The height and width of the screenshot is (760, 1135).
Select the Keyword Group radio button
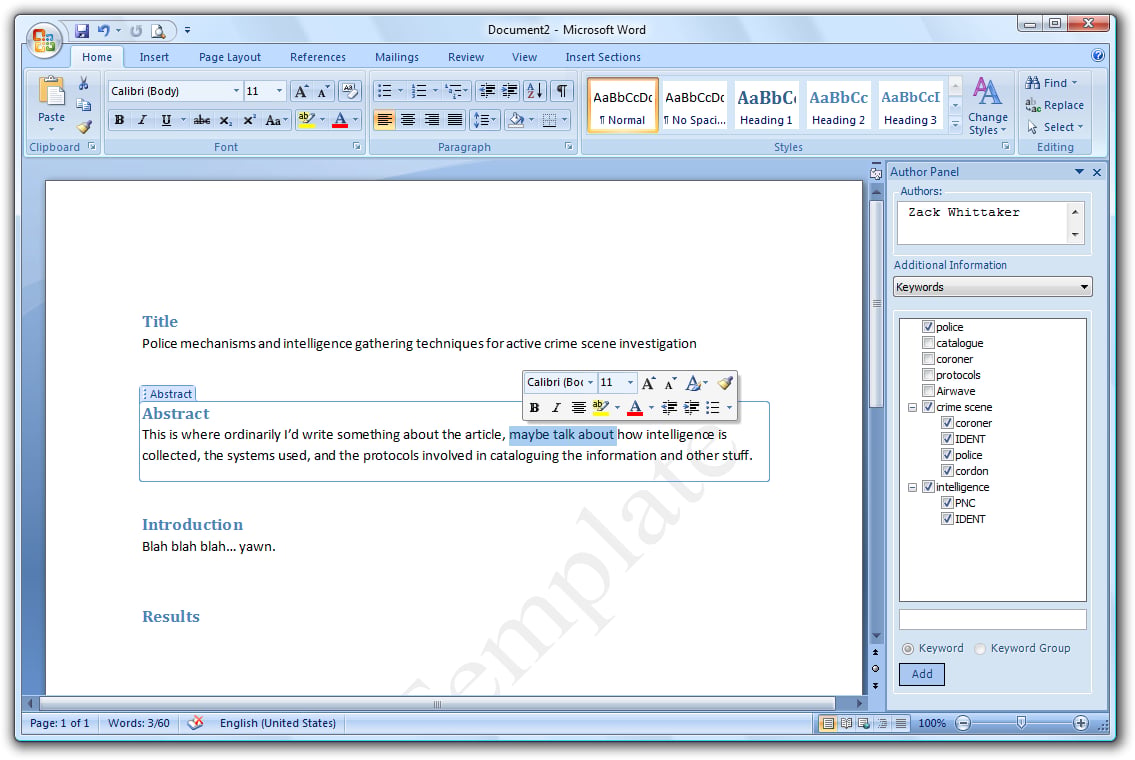980,649
